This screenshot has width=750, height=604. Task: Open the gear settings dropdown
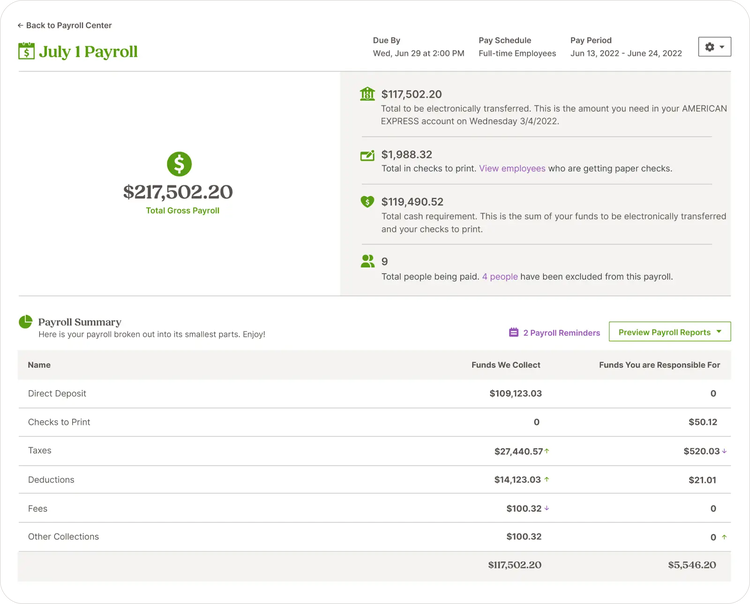(714, 47)
